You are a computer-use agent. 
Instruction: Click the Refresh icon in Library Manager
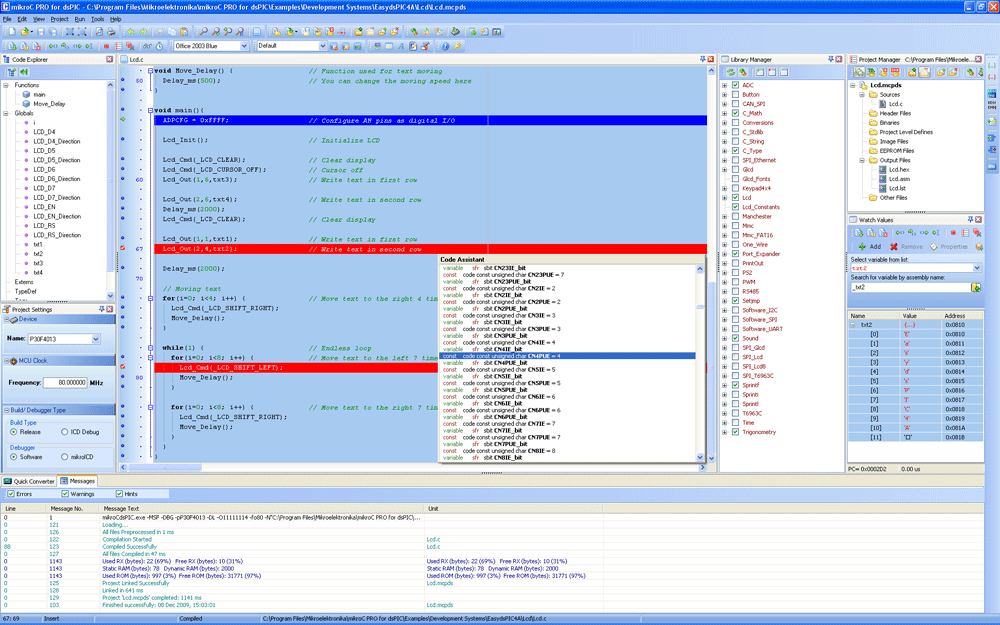pyautogui.click(x=731, y=72)
